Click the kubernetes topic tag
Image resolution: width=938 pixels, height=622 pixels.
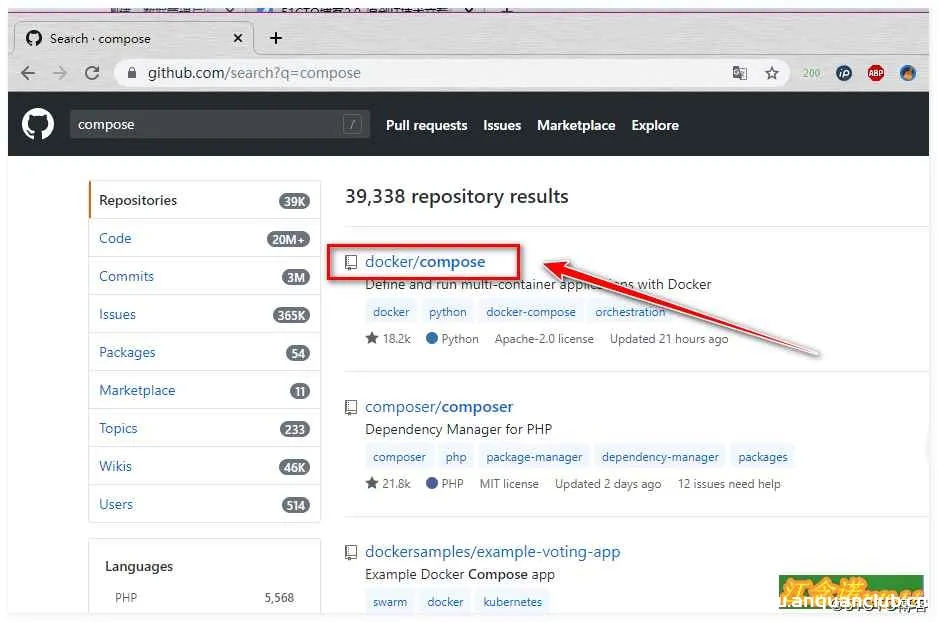point(512,601)
